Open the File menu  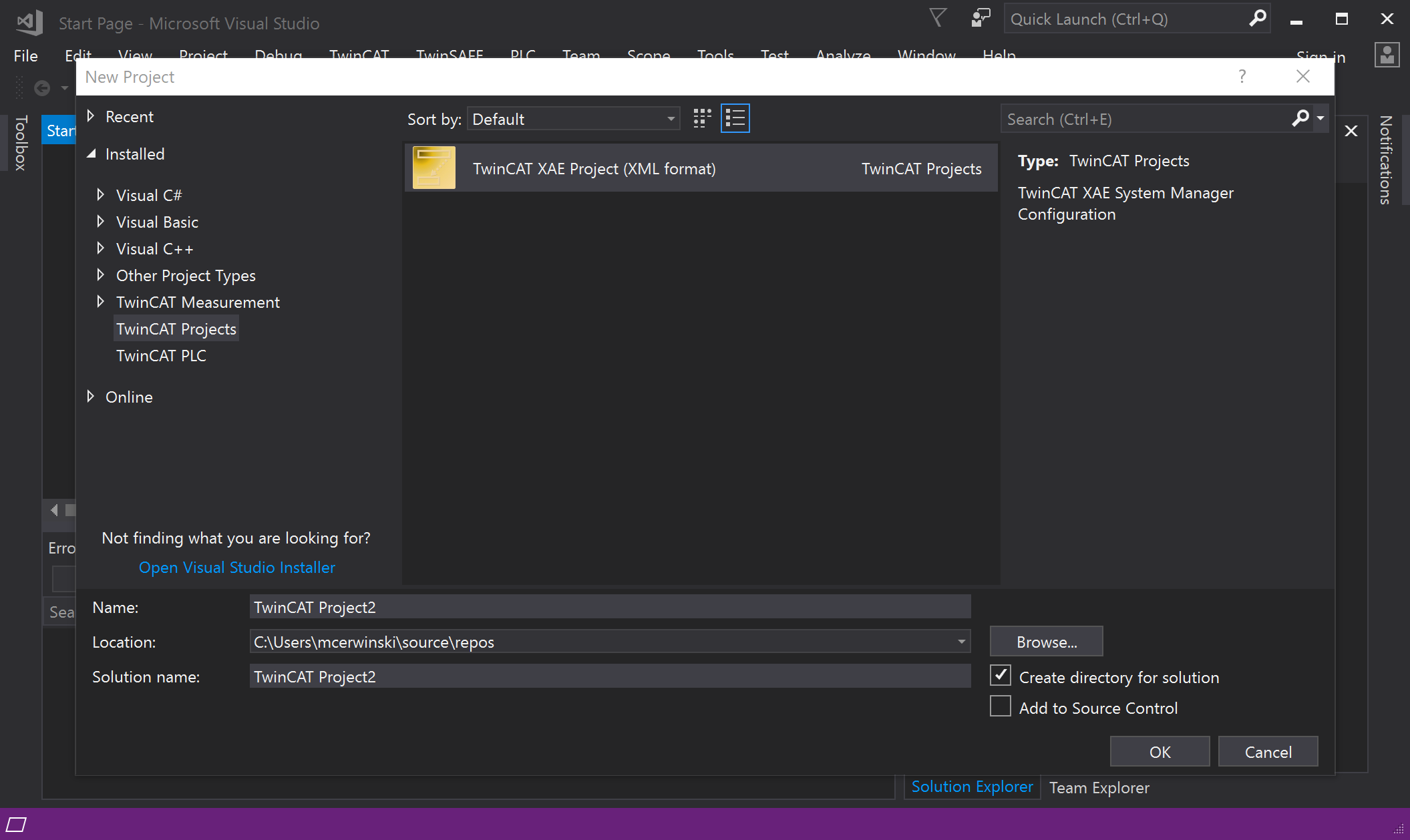point(26,56)
